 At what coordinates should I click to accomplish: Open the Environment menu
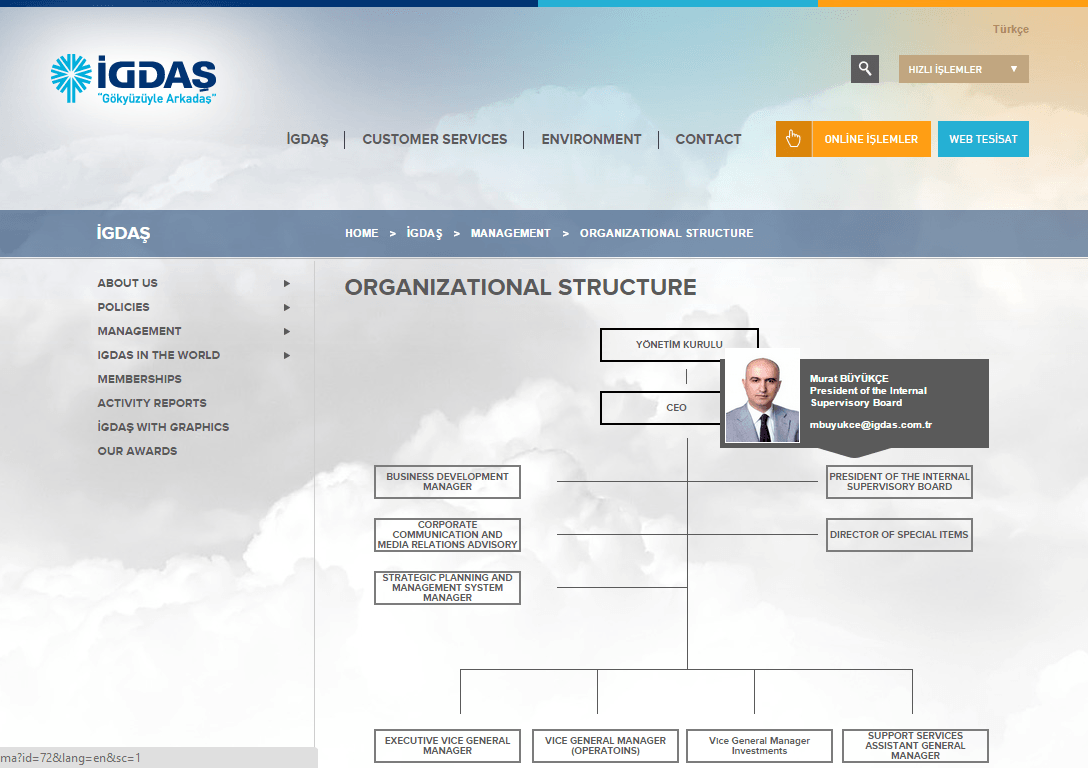click(x=591, y=139)
